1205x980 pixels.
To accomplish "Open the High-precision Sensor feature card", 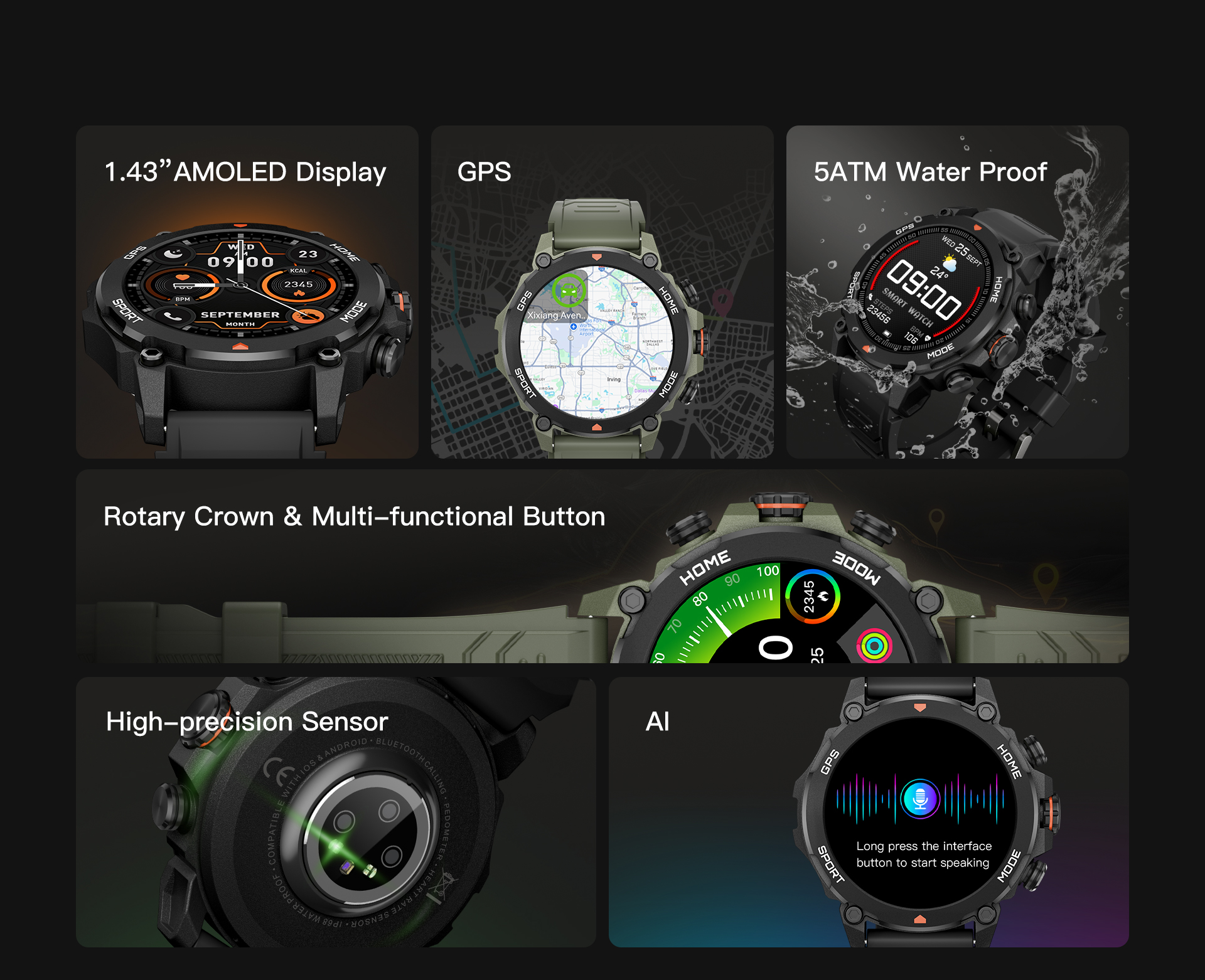I will pyautogui.click(x=247, y=722).
